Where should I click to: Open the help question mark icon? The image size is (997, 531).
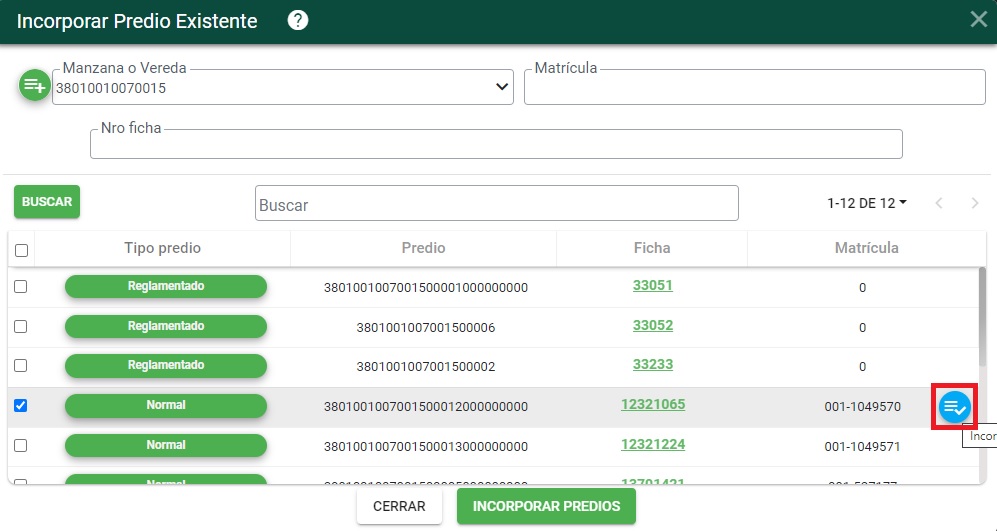tap(298, 20)
